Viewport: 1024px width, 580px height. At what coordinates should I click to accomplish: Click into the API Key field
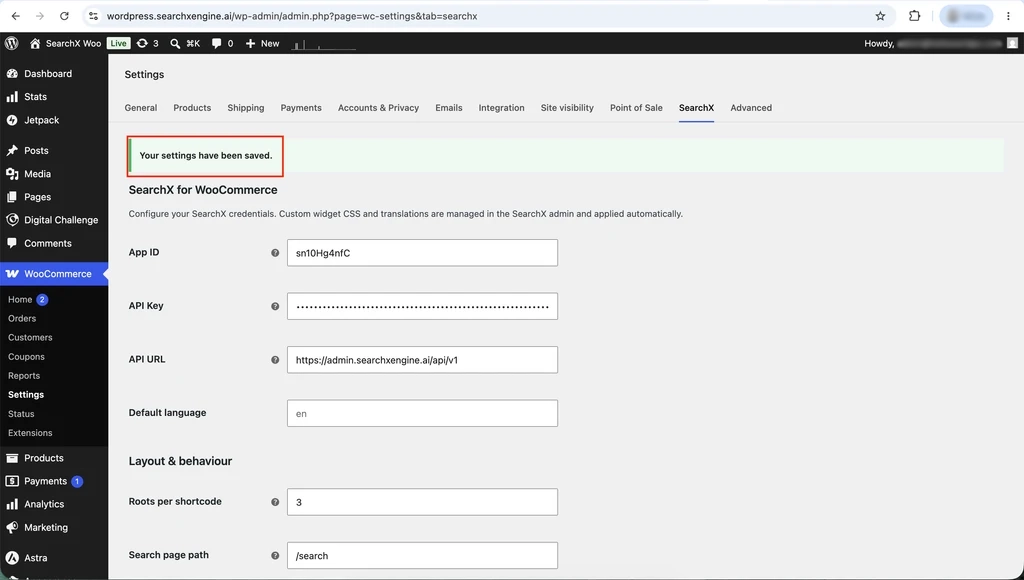(423, 306)
